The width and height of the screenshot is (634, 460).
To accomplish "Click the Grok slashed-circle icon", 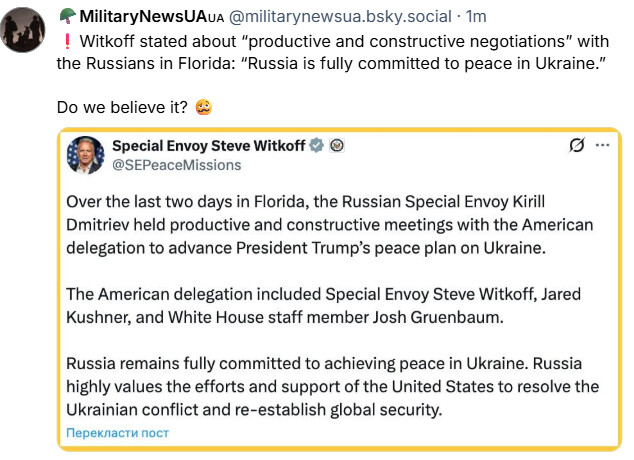I will click(x=576, y=146).
